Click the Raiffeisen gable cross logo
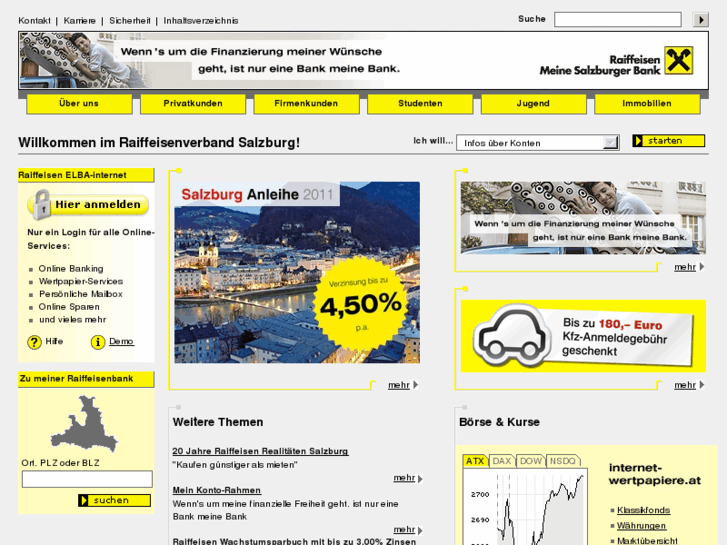Screen dimensions: 727x545 click(678, 60)
